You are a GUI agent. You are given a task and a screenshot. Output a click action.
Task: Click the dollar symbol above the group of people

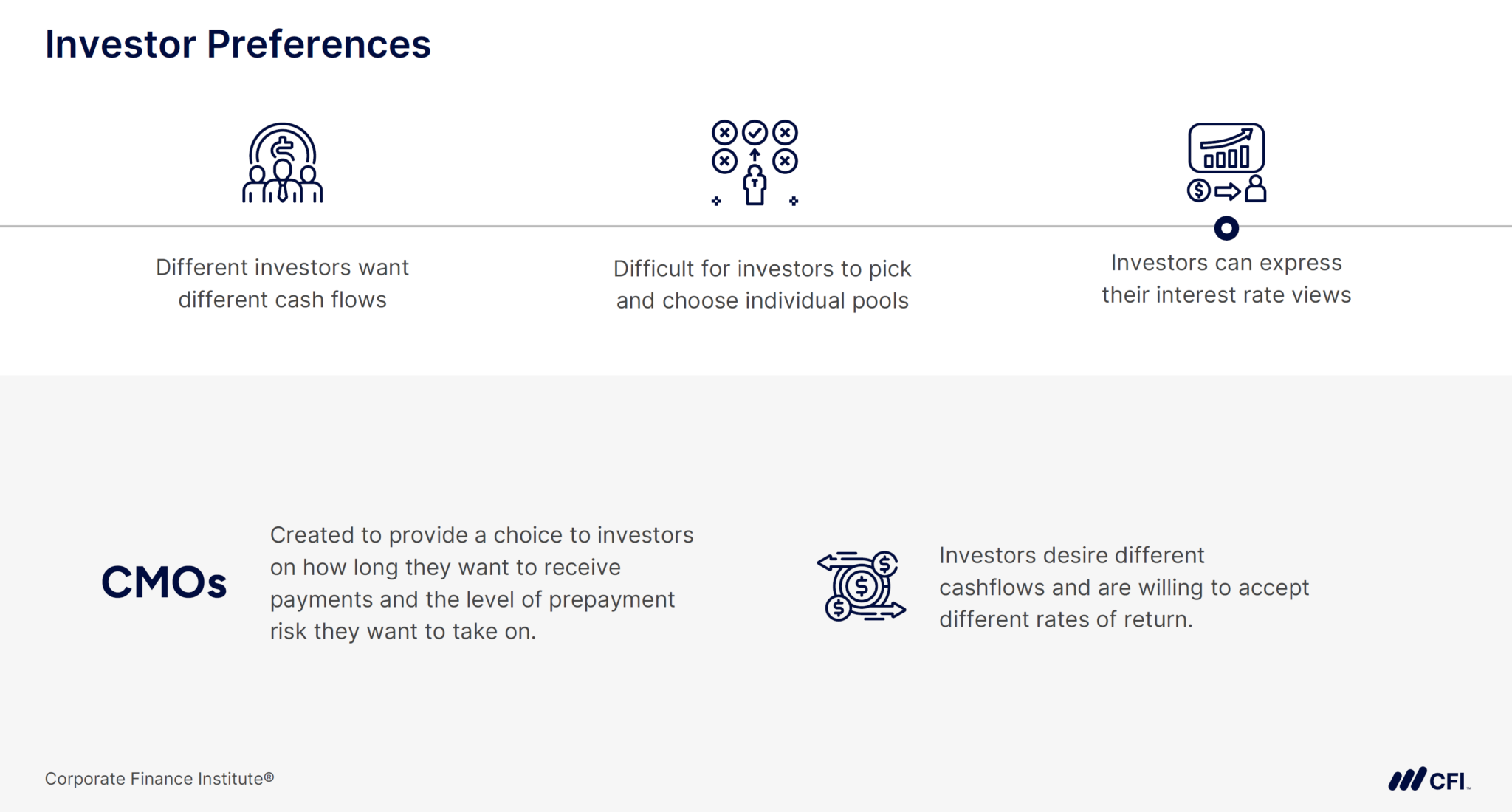coord(283,148)
